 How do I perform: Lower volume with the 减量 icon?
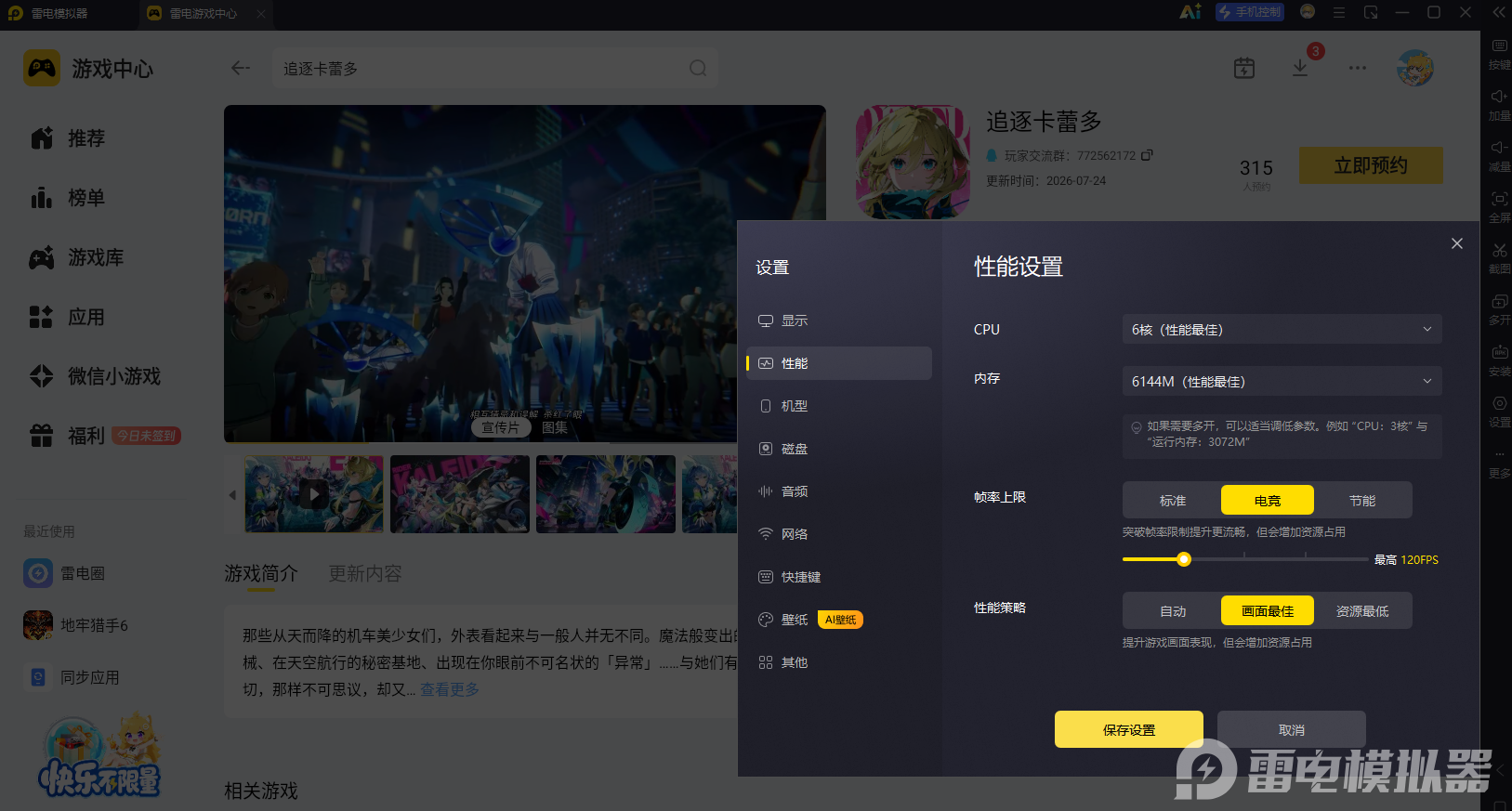point(1499,155)
